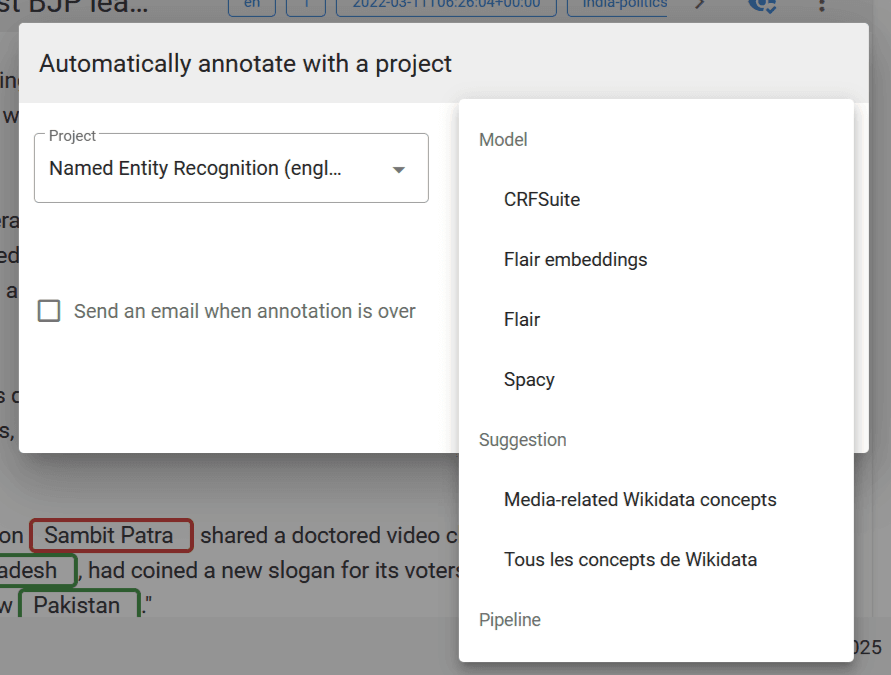Image resolution: width=891 pixels, height=675 pixels.
Task: Click the Sambit Patra annotation
Action: pos(110,536)
